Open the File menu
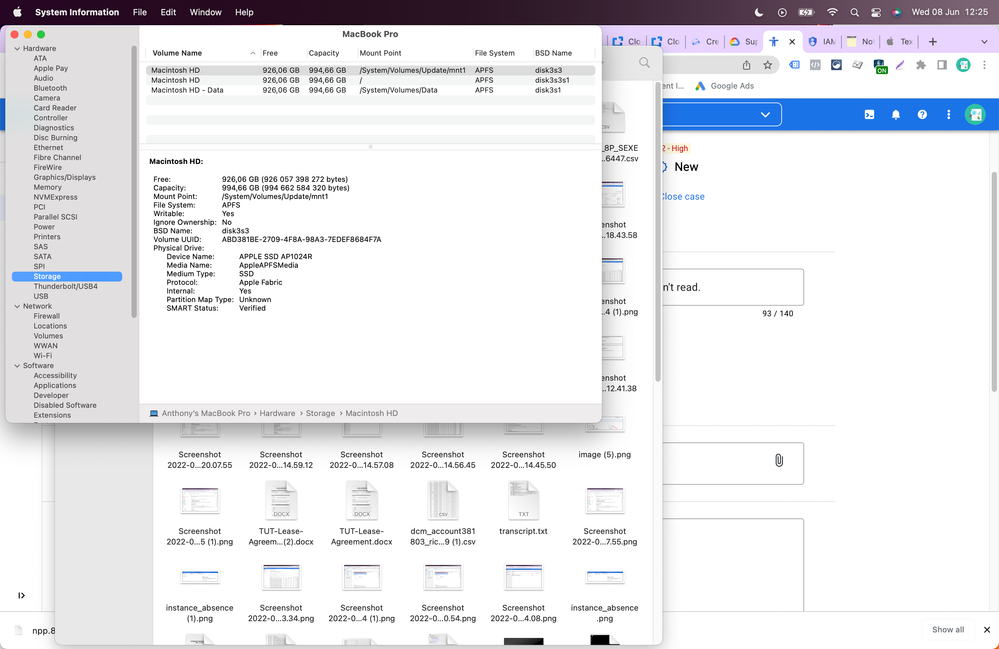This screenshot has width=999, height=649. [140, 12]
